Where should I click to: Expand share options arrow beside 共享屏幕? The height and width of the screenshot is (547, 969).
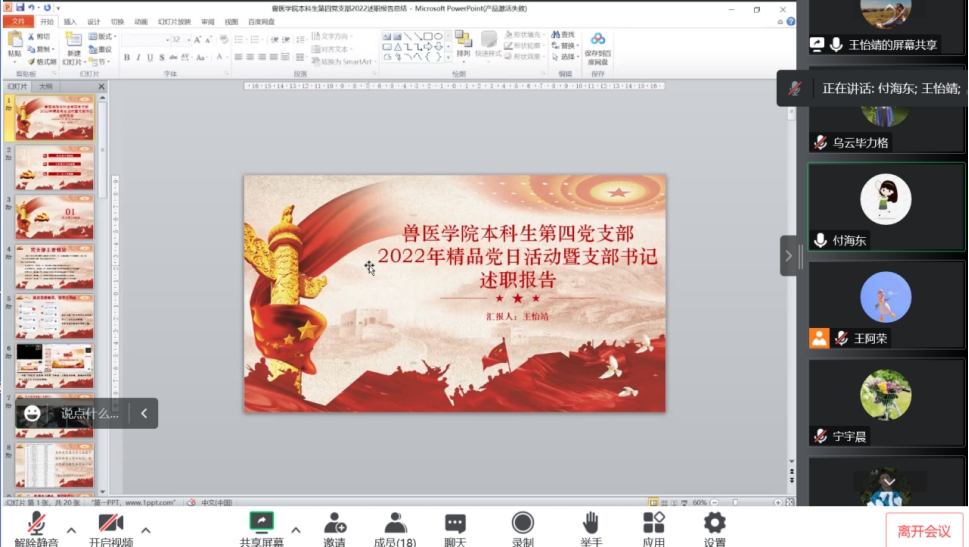295,530
